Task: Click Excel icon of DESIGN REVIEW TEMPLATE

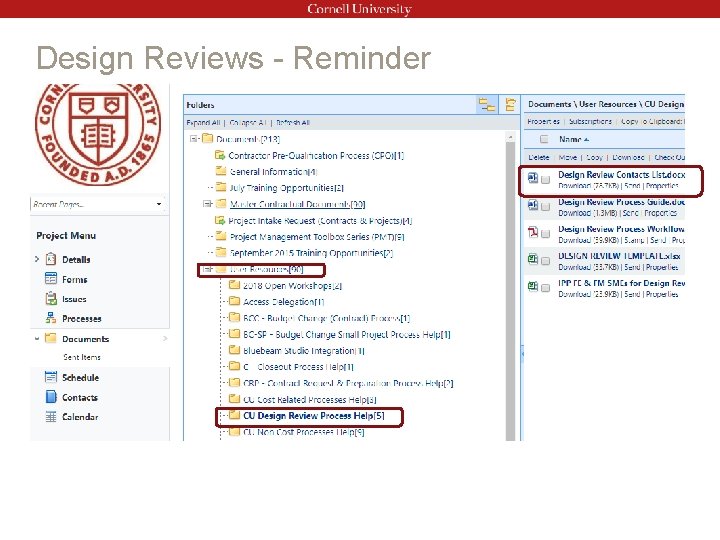Action: (533, 259)
